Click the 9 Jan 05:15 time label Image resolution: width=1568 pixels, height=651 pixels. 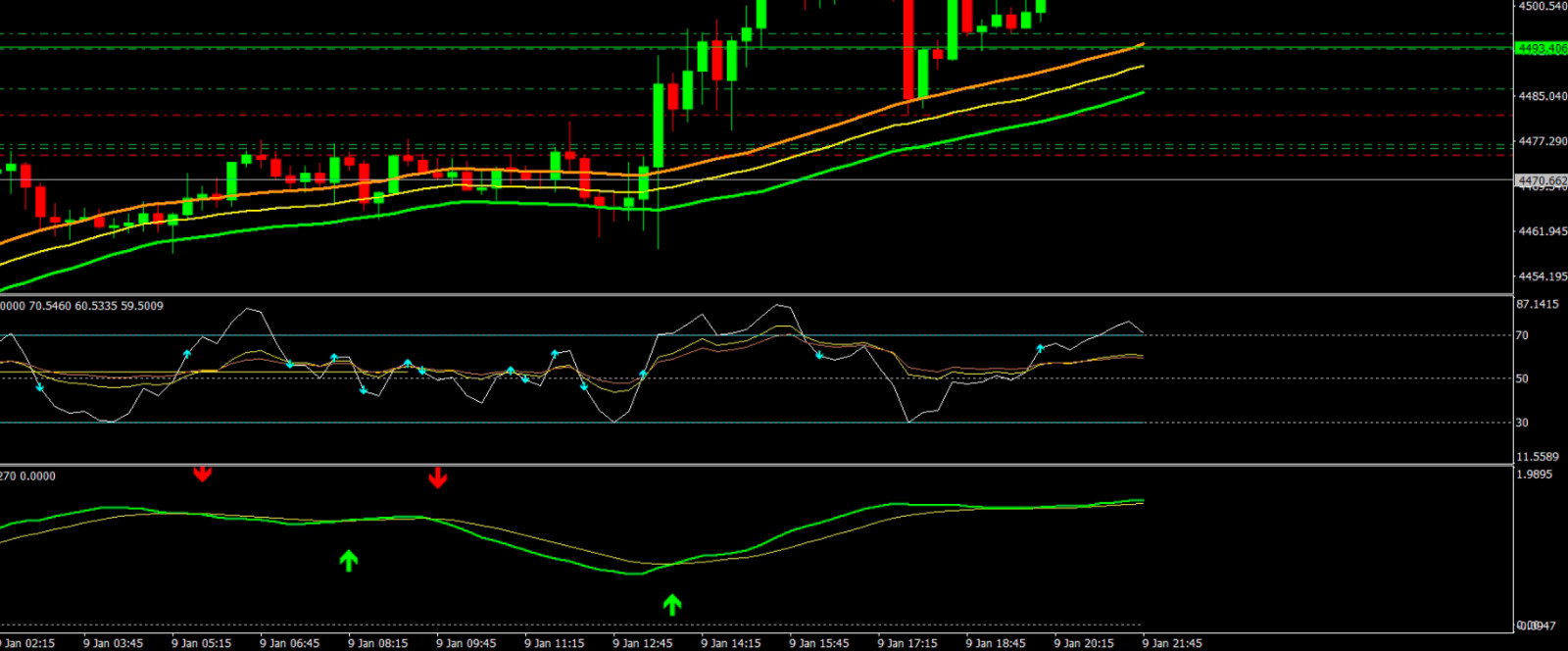(x=201, y=644)
